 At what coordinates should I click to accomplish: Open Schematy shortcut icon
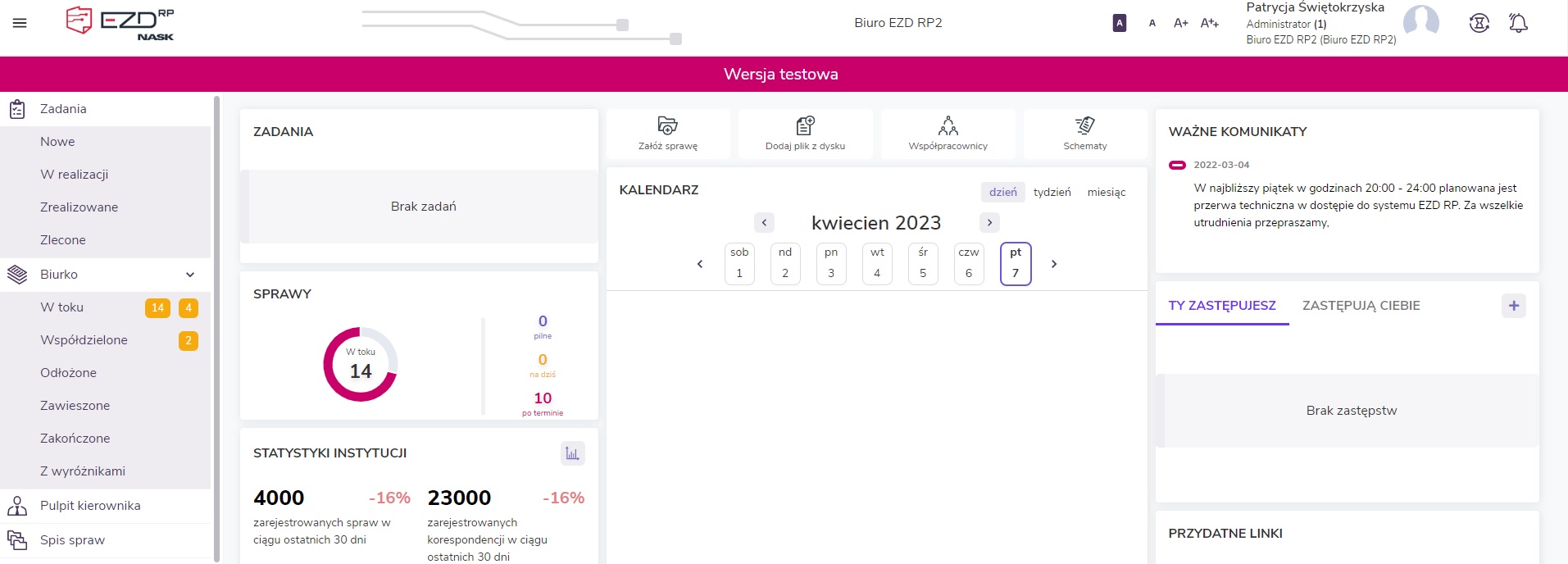coord(1084,125)
